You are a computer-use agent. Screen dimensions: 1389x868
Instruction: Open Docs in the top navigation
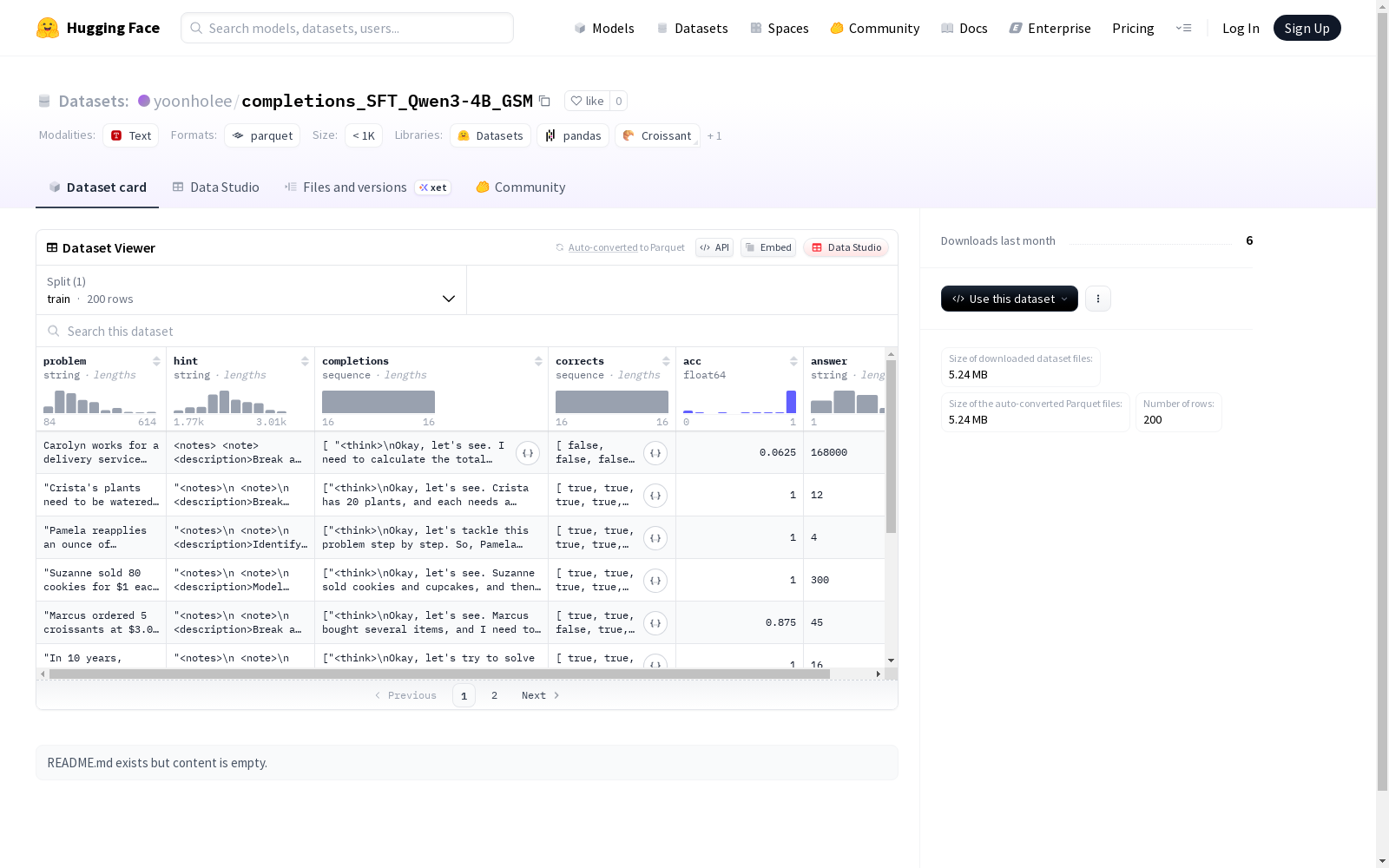[964, 28]
